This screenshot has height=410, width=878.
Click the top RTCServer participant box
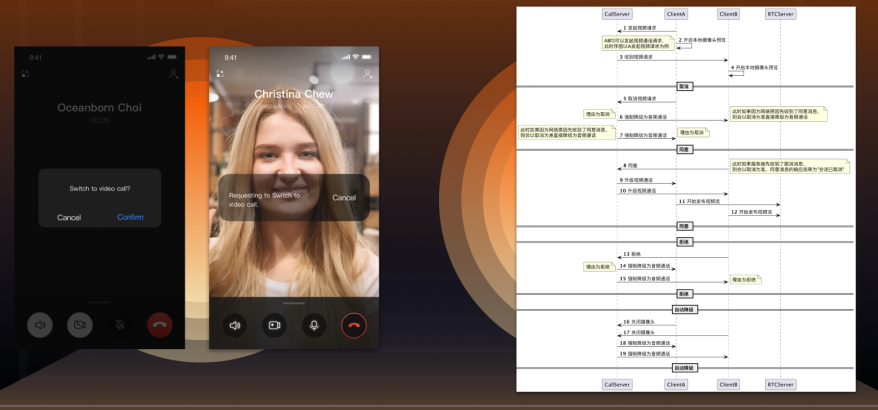pos(780,14)
